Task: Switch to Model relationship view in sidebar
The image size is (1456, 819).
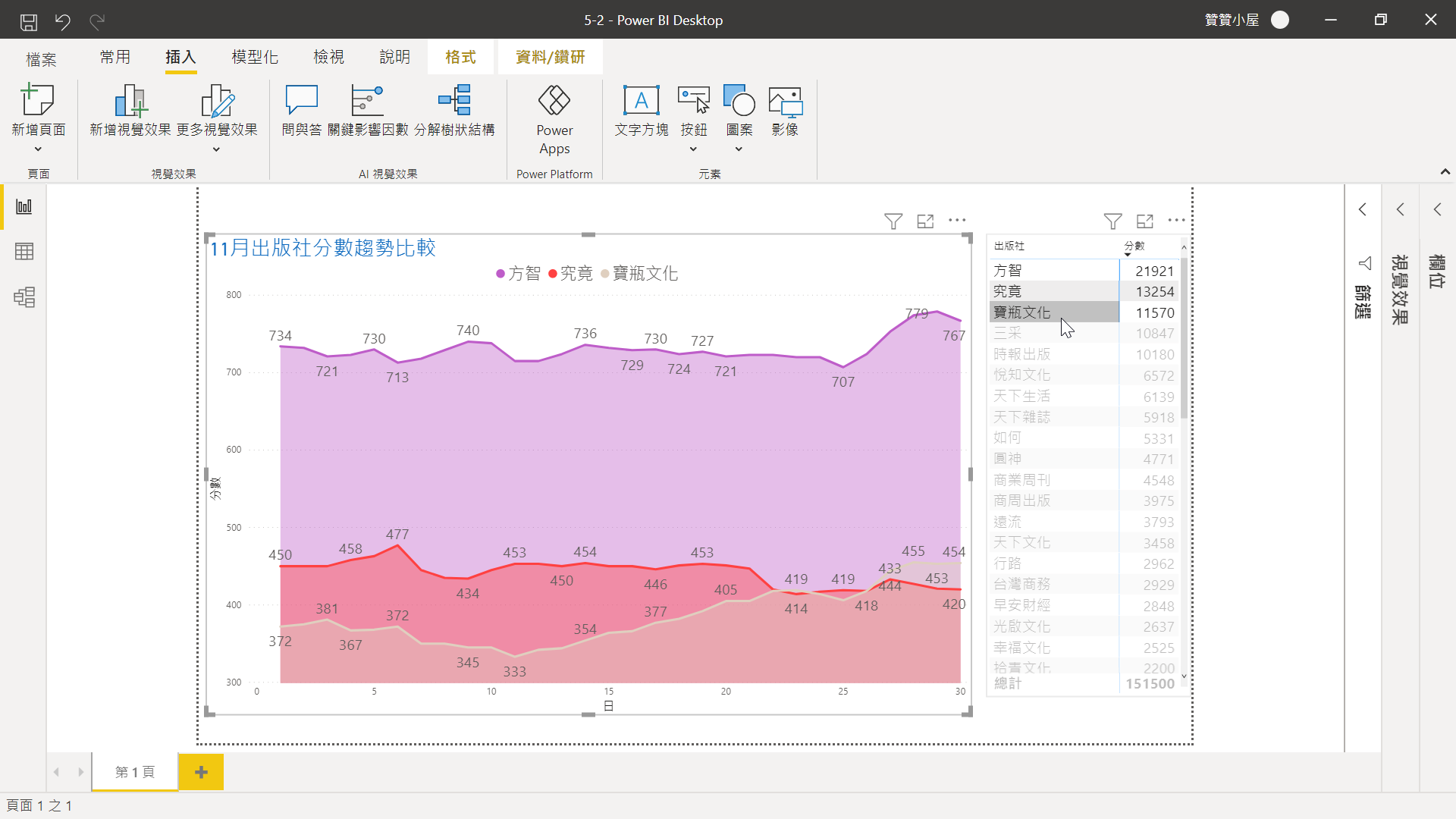Action: click(x=24, y=297)
